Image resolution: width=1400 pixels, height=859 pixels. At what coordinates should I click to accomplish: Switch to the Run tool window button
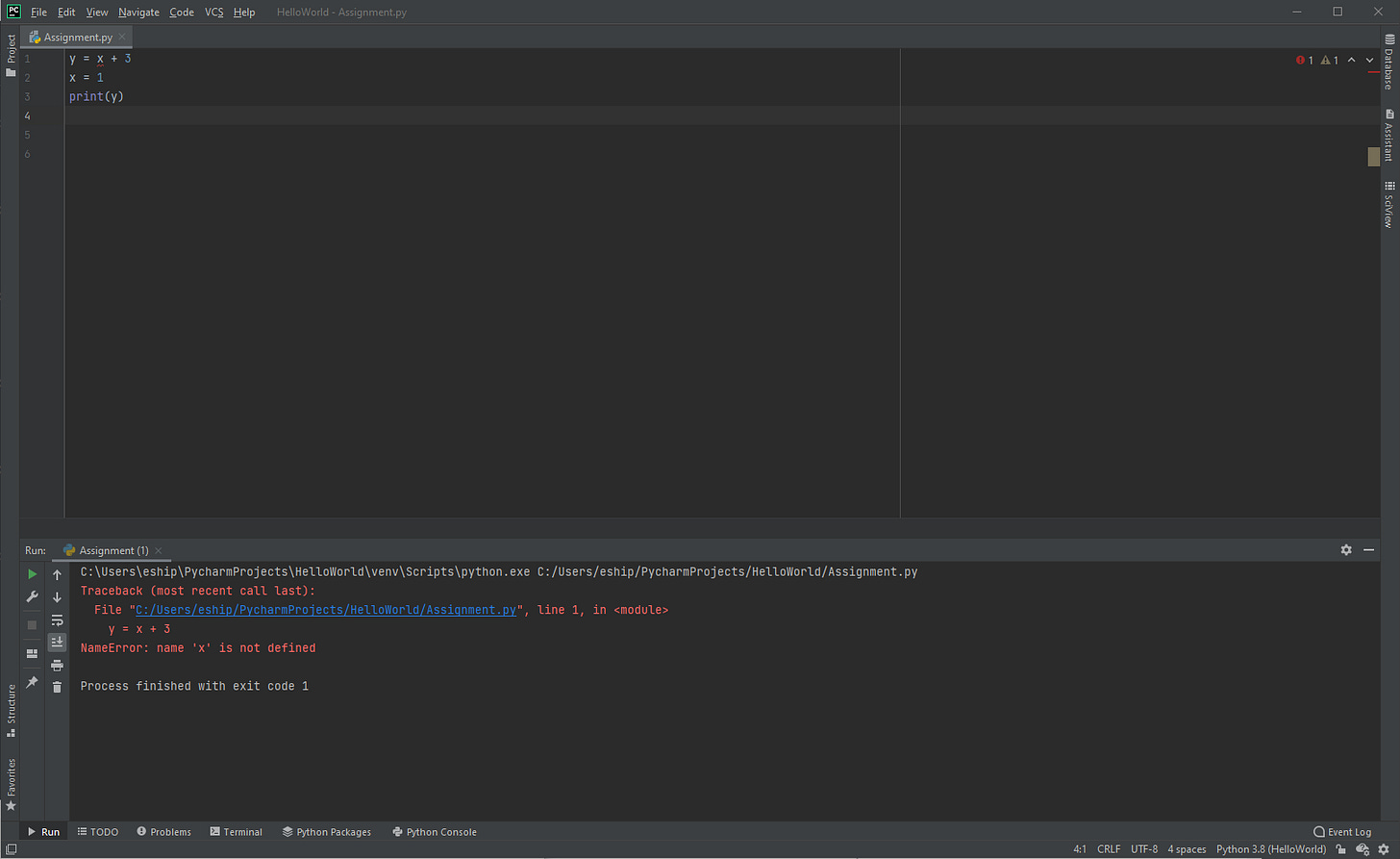(x=43, y=832)
